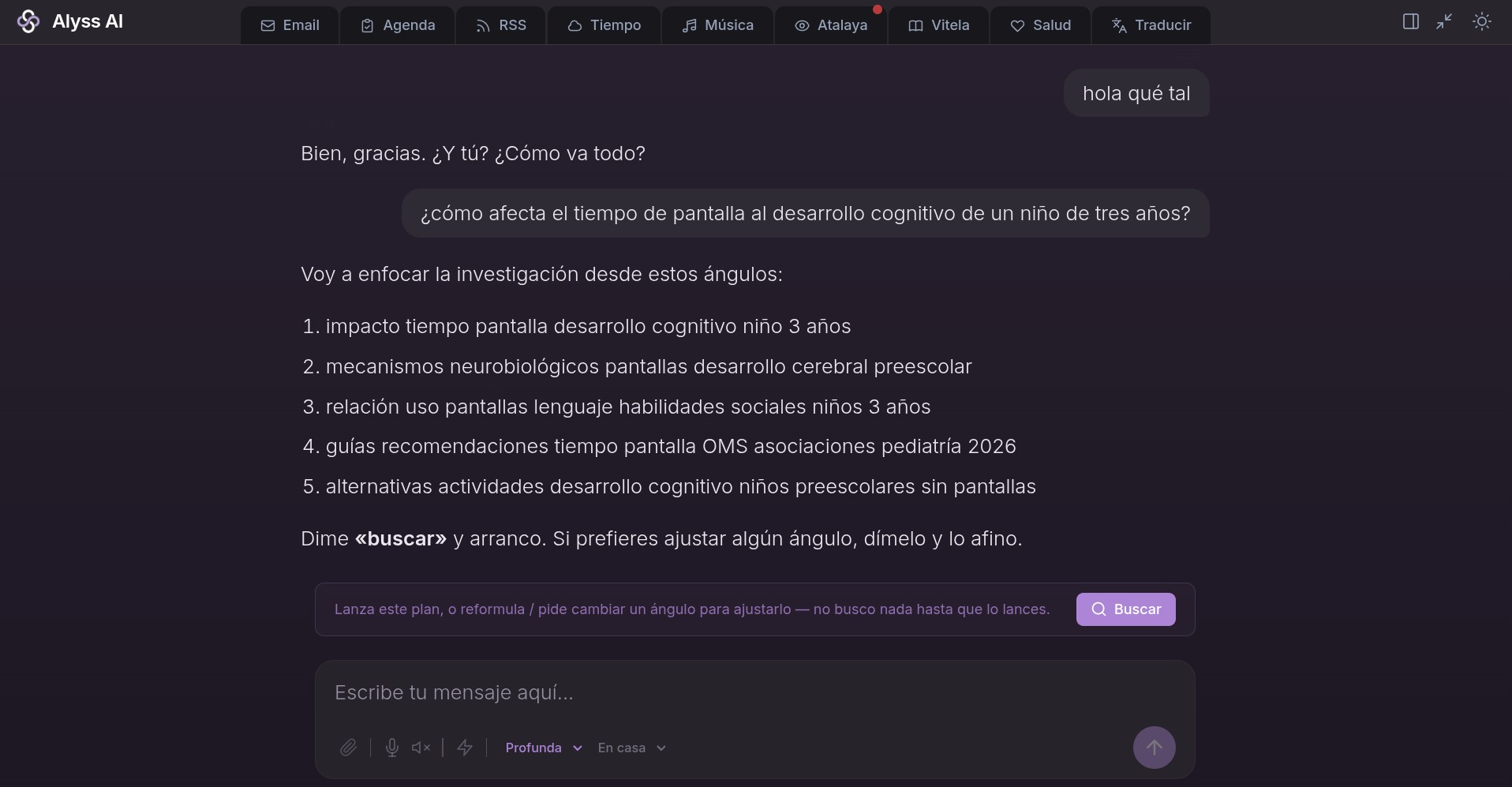Expand the En casa dropdown

pos(632,748)
